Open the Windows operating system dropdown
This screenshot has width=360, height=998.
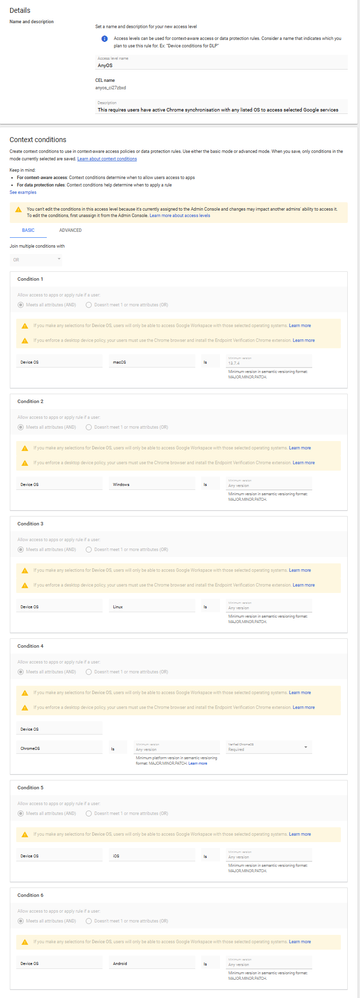pyautogui.click(x=152, y=484)
